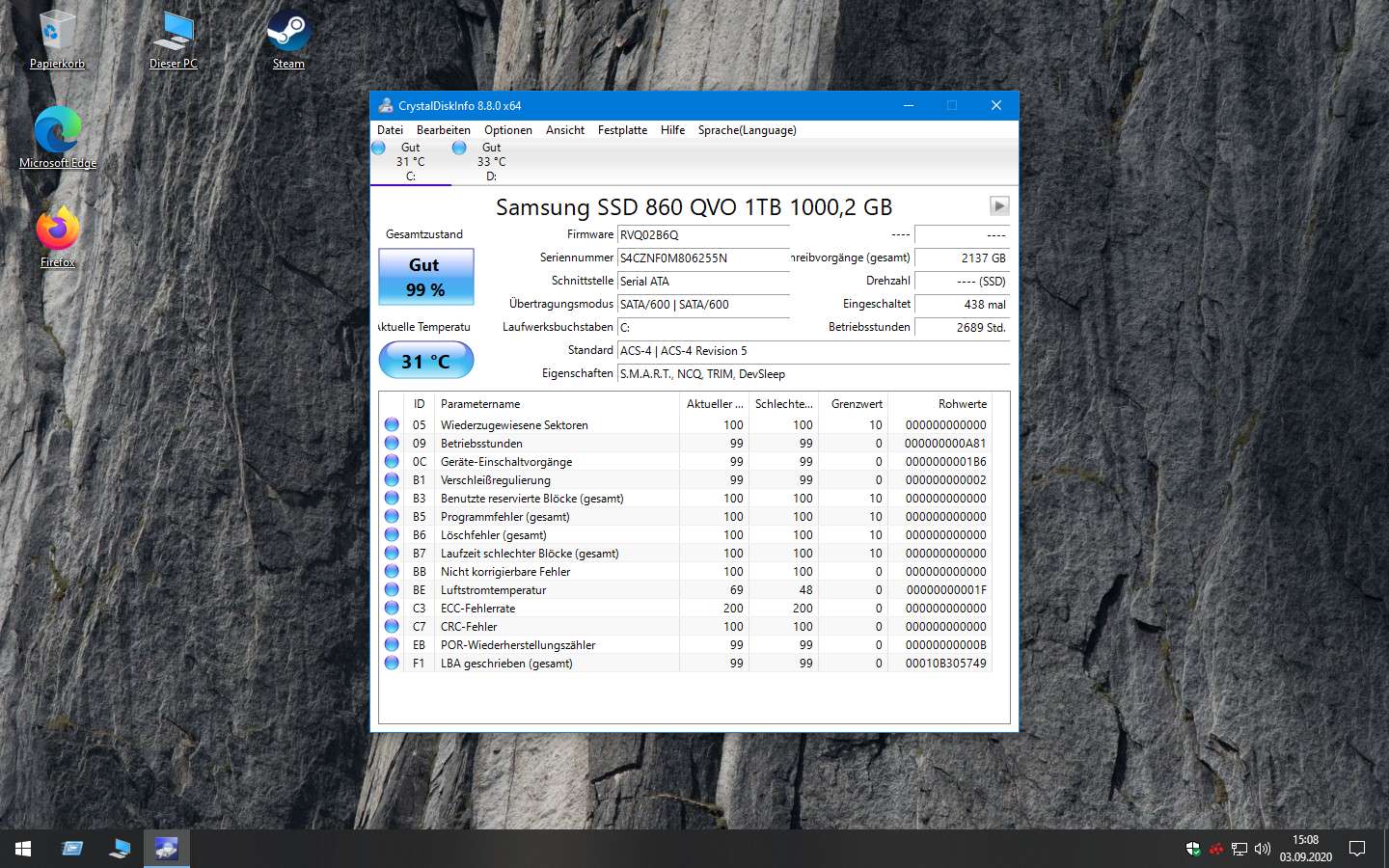Click CrystalDiskInfo icon in taskbar
Image resolution: width=1389 pixels, height=868 pixels.
click(166, 849)
